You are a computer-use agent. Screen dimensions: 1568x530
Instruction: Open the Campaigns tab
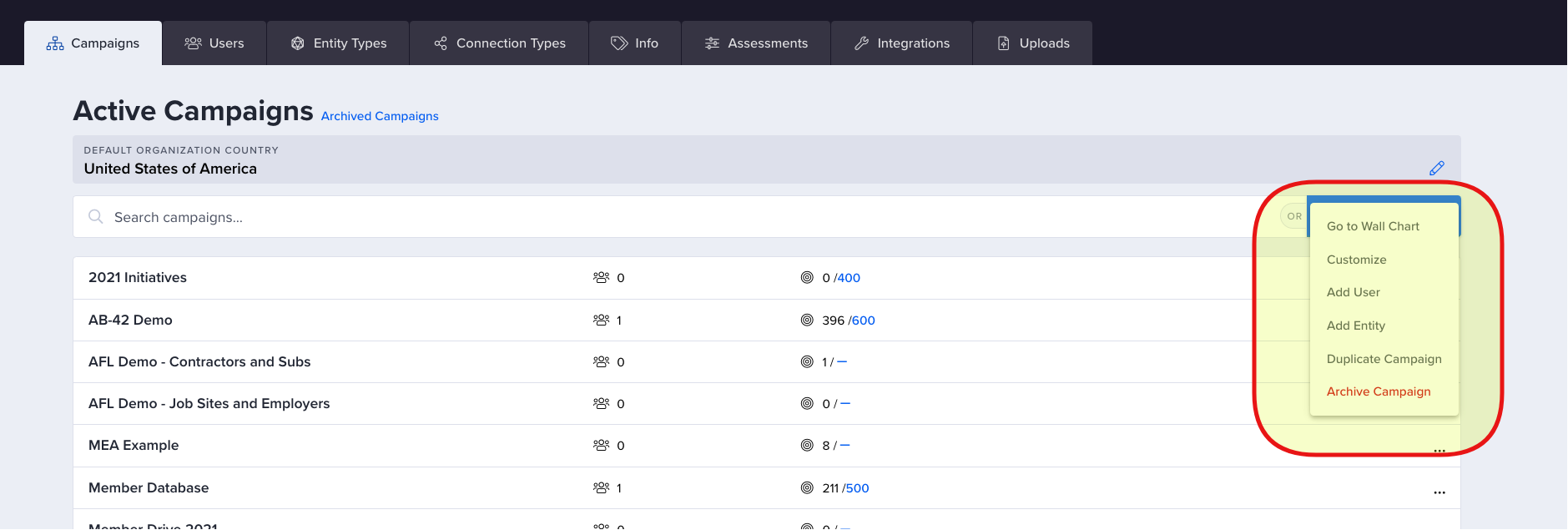coord(93,43)
